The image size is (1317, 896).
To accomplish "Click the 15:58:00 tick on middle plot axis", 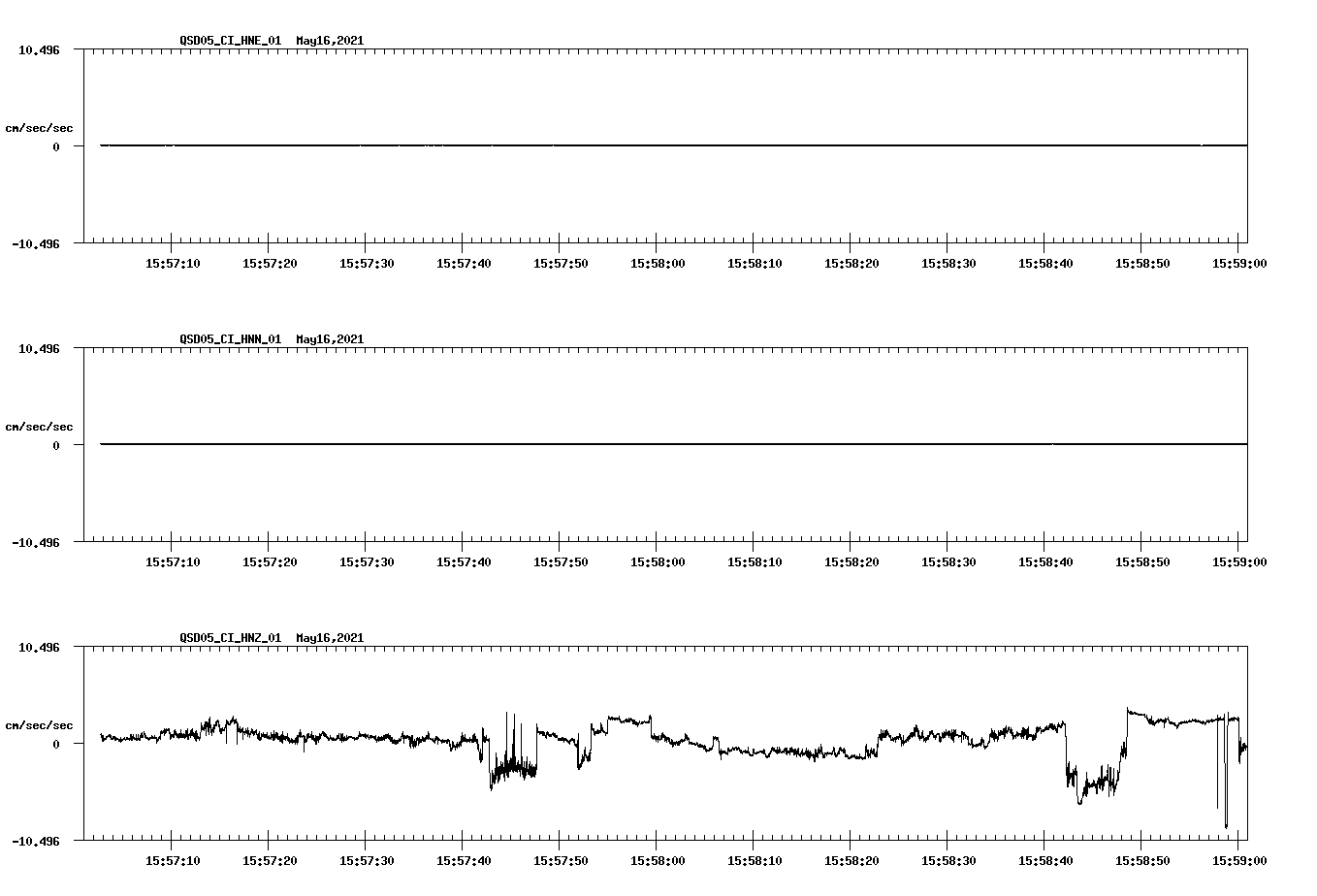I will tap(658, 560).
